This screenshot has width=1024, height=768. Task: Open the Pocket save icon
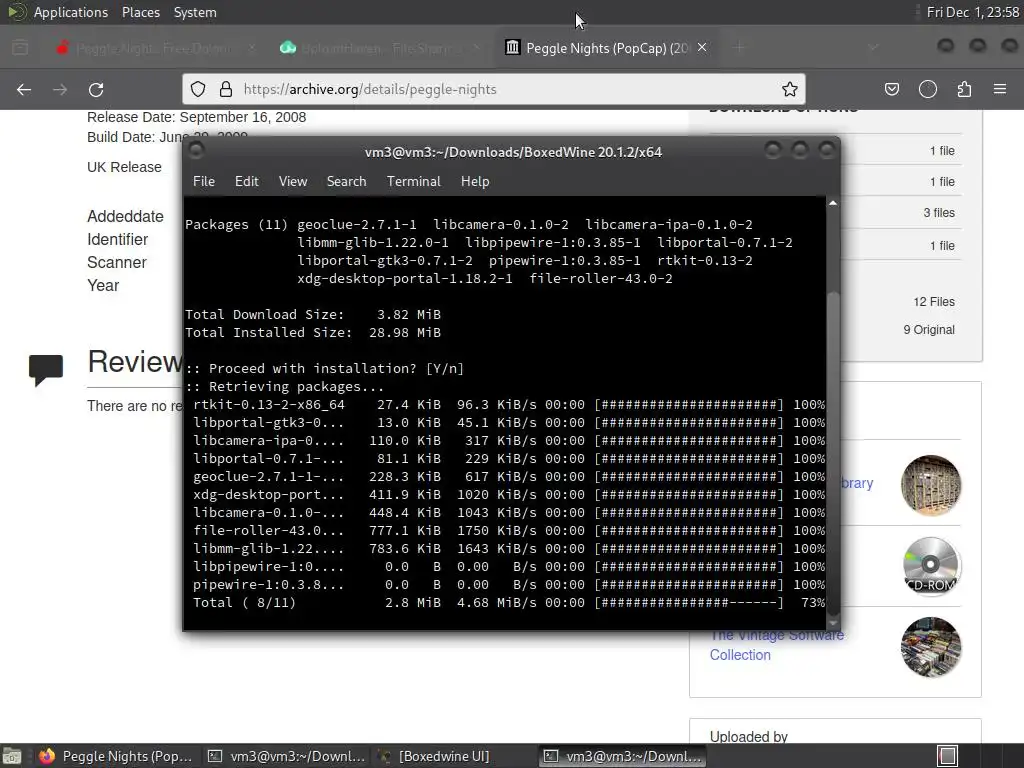coord(892,89)
